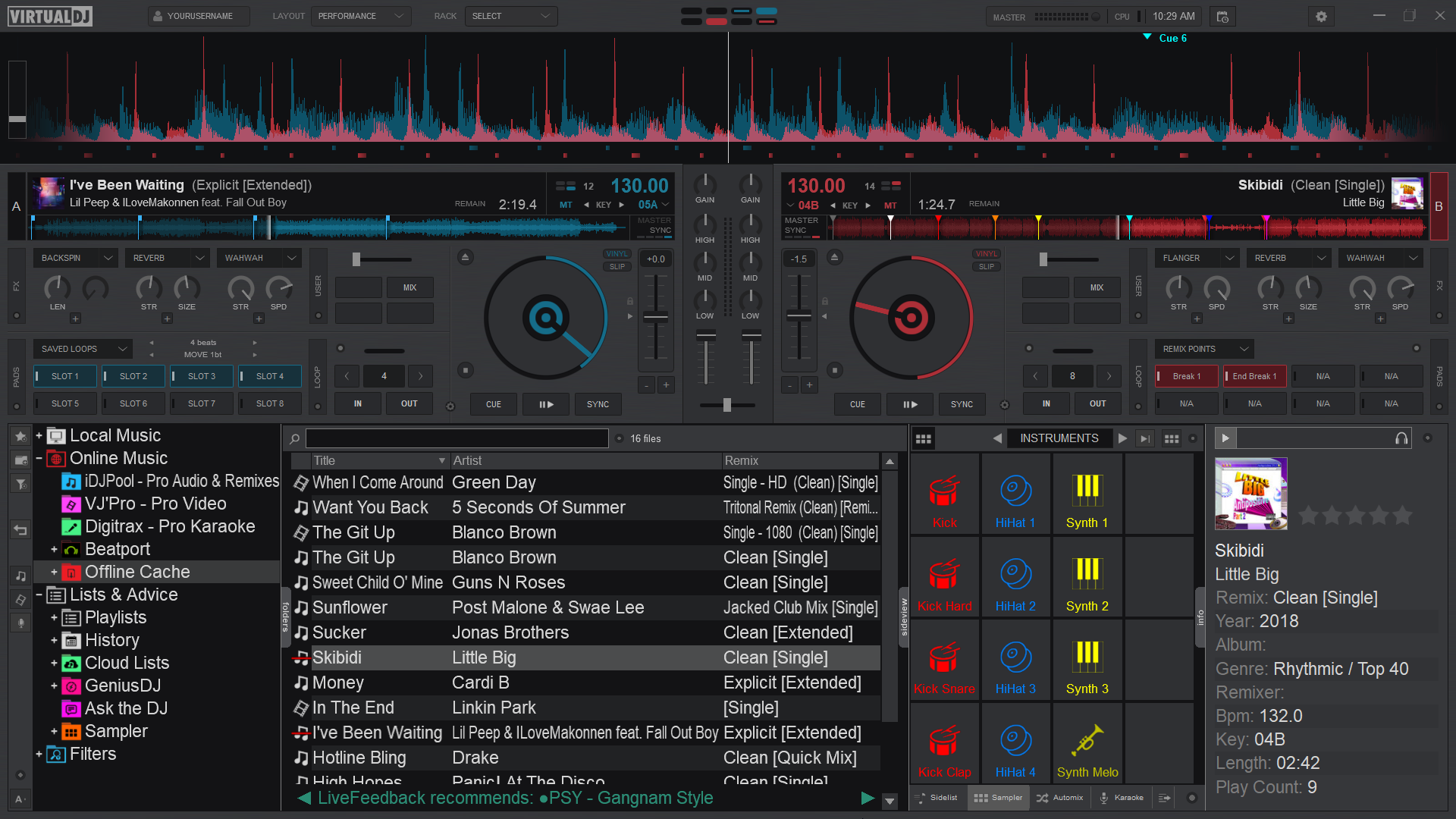Screen dimensions: 1456x819
Task: Toggle the SLIP mode on deck A
Action: pos(617,267)
